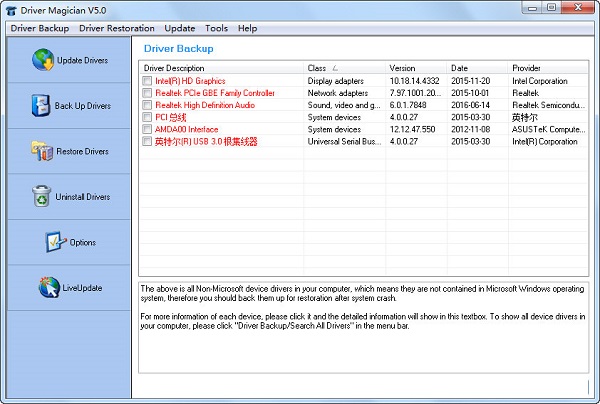The image size is (600, 404).
Task: Open the Driver Backup menu
Action: tap(39, 28)
